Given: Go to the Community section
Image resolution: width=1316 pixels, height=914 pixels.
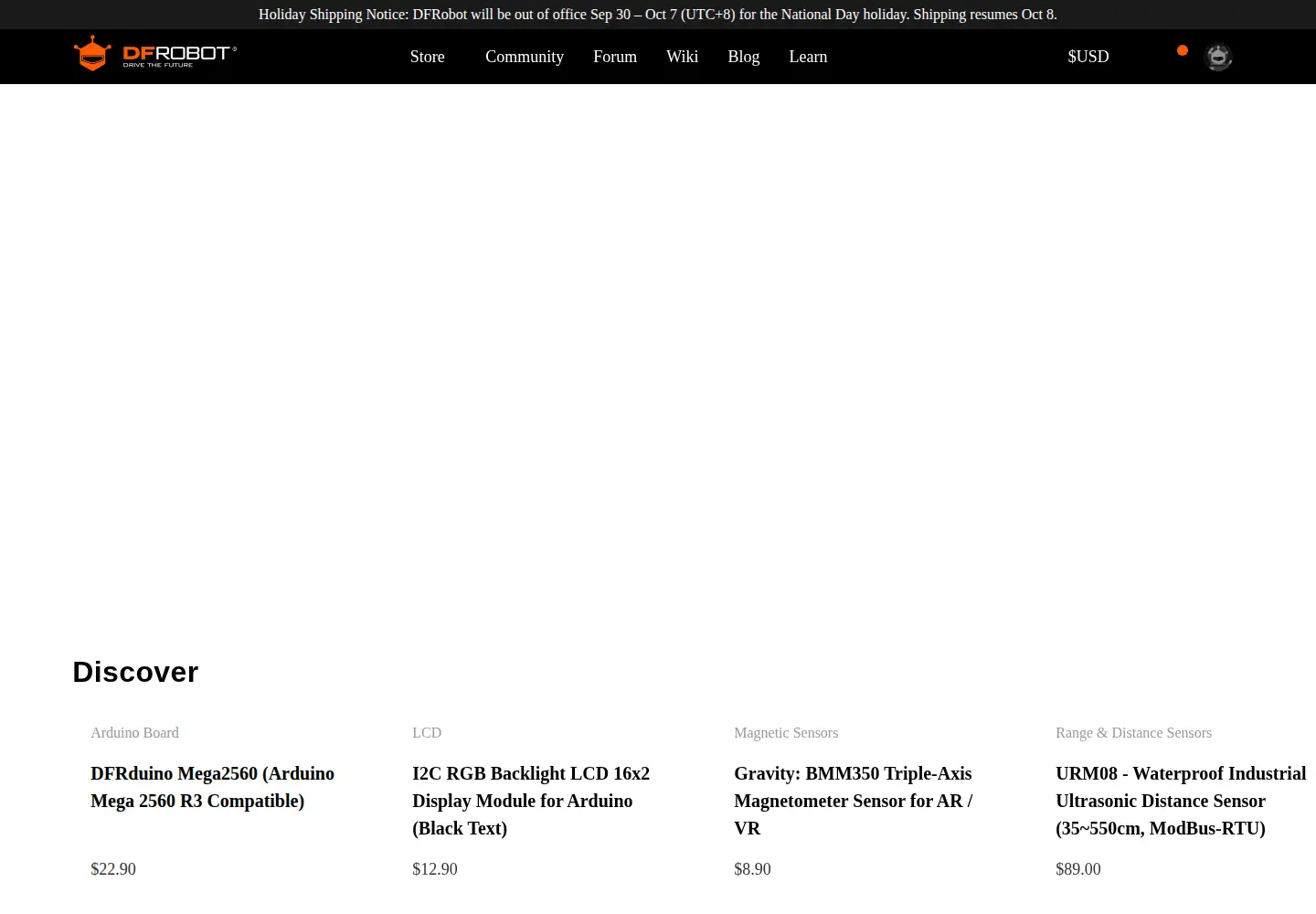Looking at the screenshot, I should (525, 57).
